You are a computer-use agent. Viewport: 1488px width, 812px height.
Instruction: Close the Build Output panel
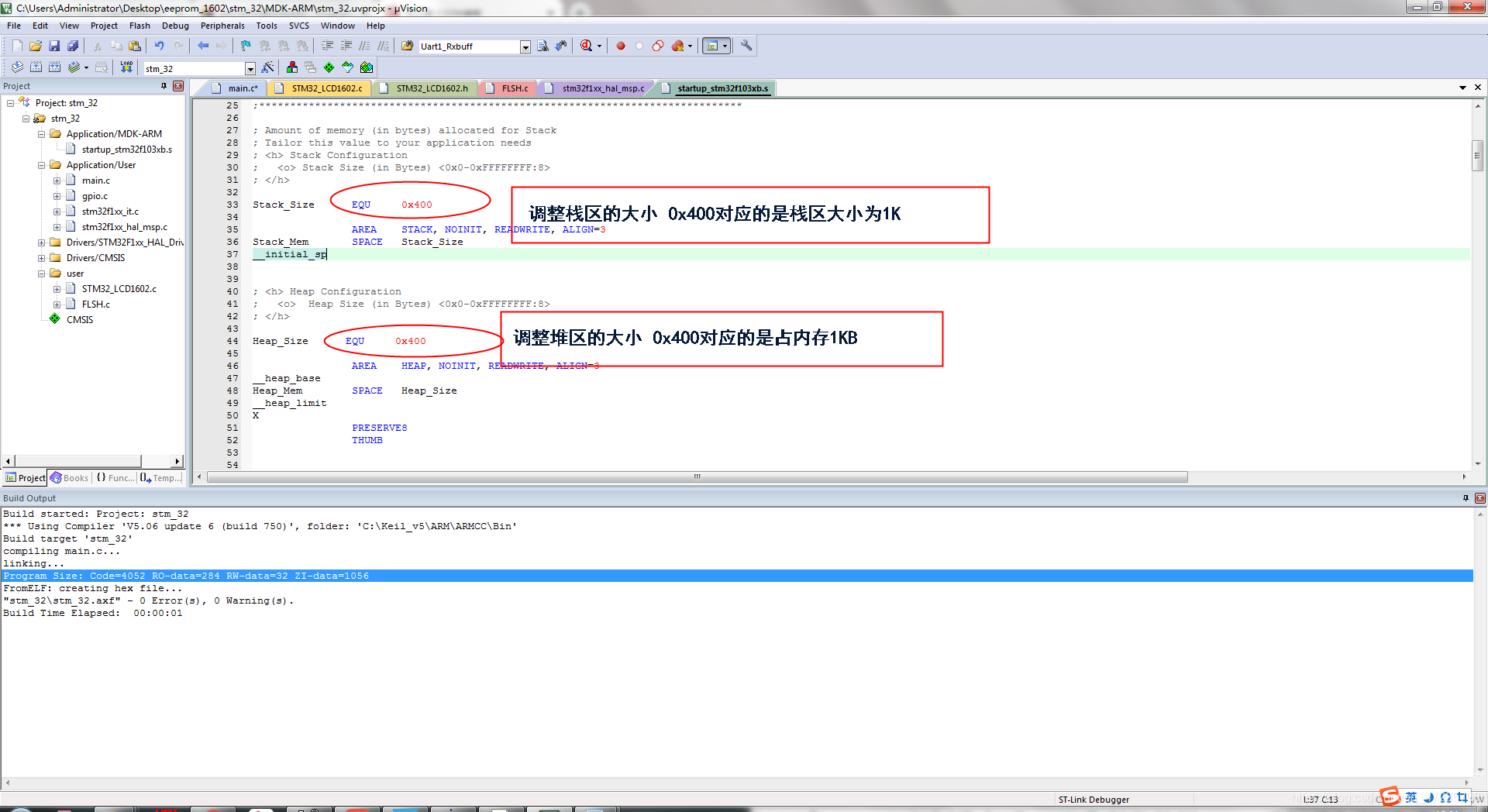[x=1479, y=498]
